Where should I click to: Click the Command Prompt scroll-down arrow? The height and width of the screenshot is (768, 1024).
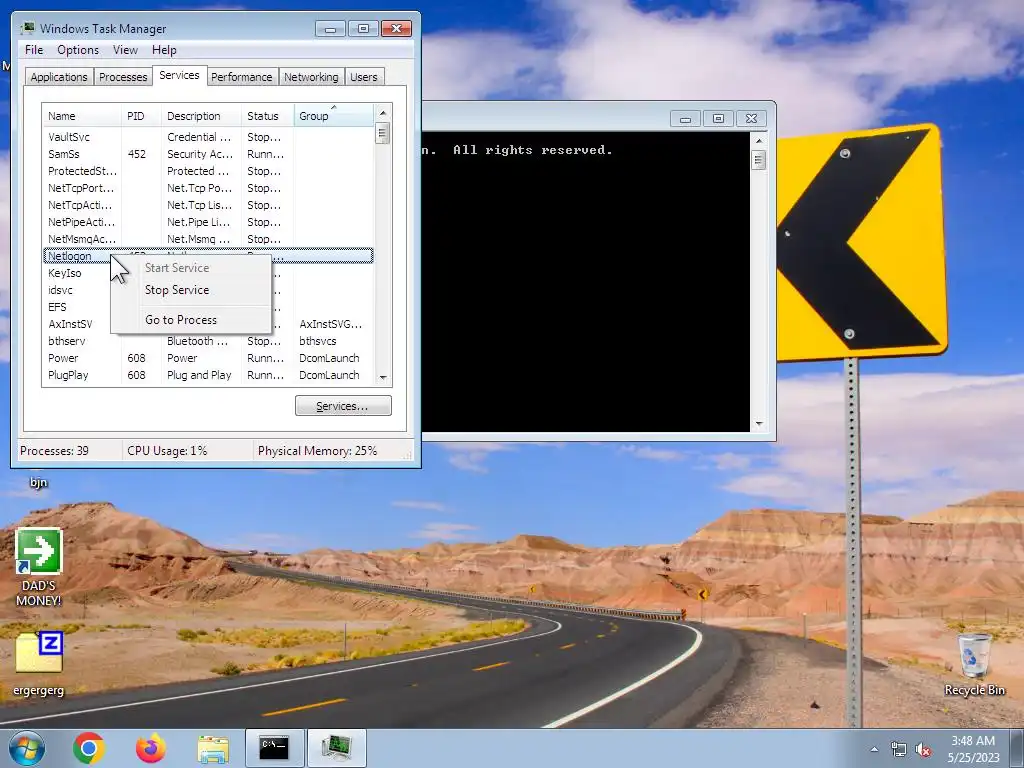(x=758, y=424)
